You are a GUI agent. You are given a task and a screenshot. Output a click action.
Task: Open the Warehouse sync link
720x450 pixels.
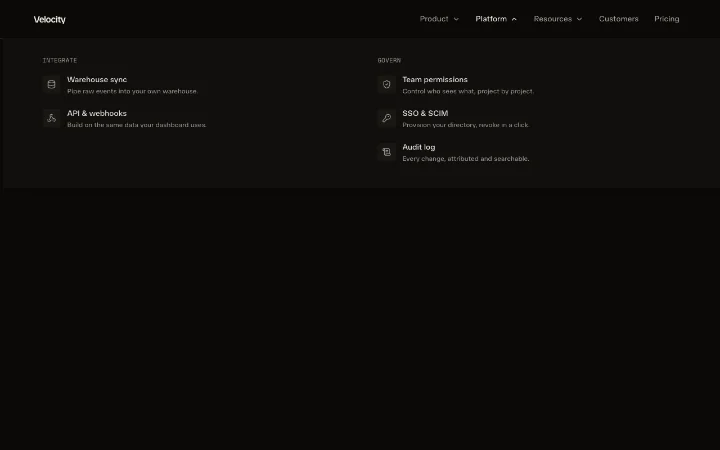(x=97, y=79)
